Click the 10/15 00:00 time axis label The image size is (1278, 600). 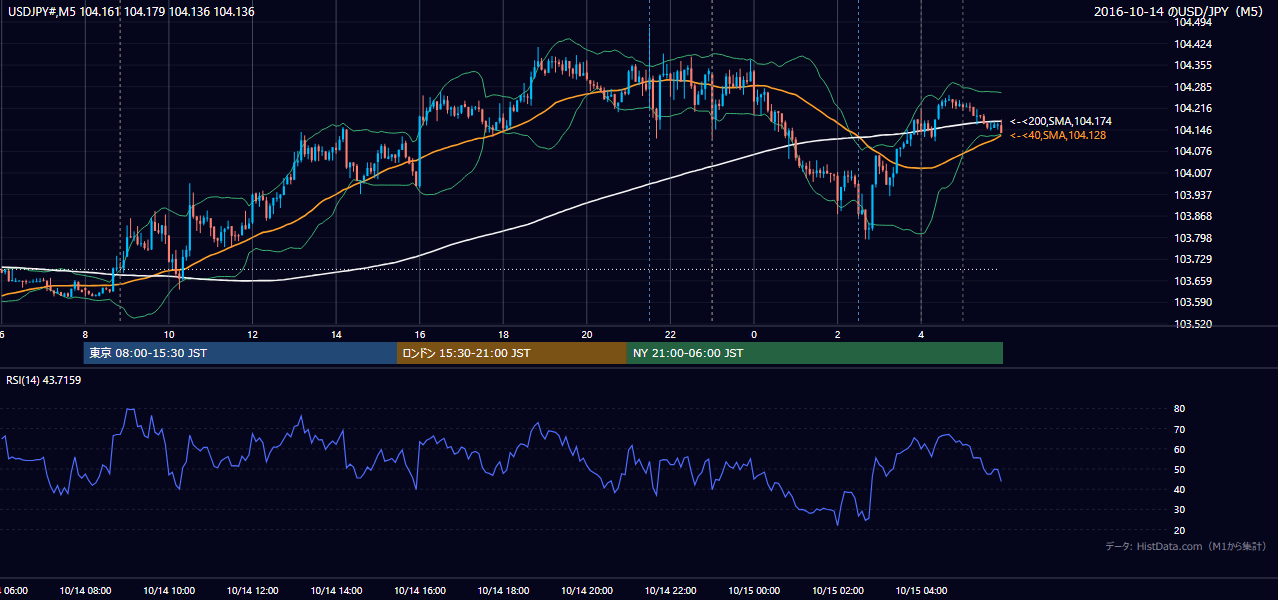[x=754, y=591]
